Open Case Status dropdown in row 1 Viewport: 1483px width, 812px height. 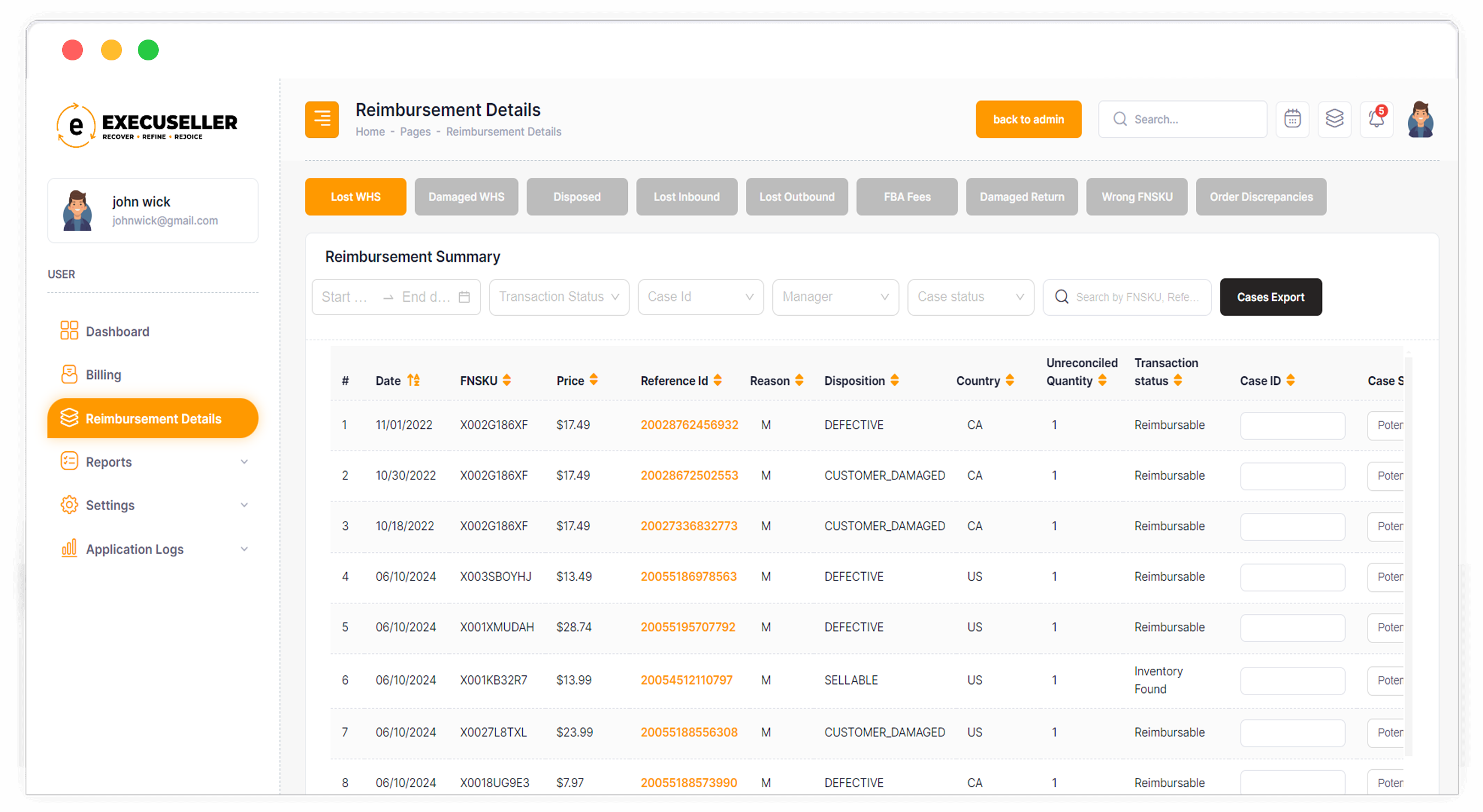point(1385,425)
